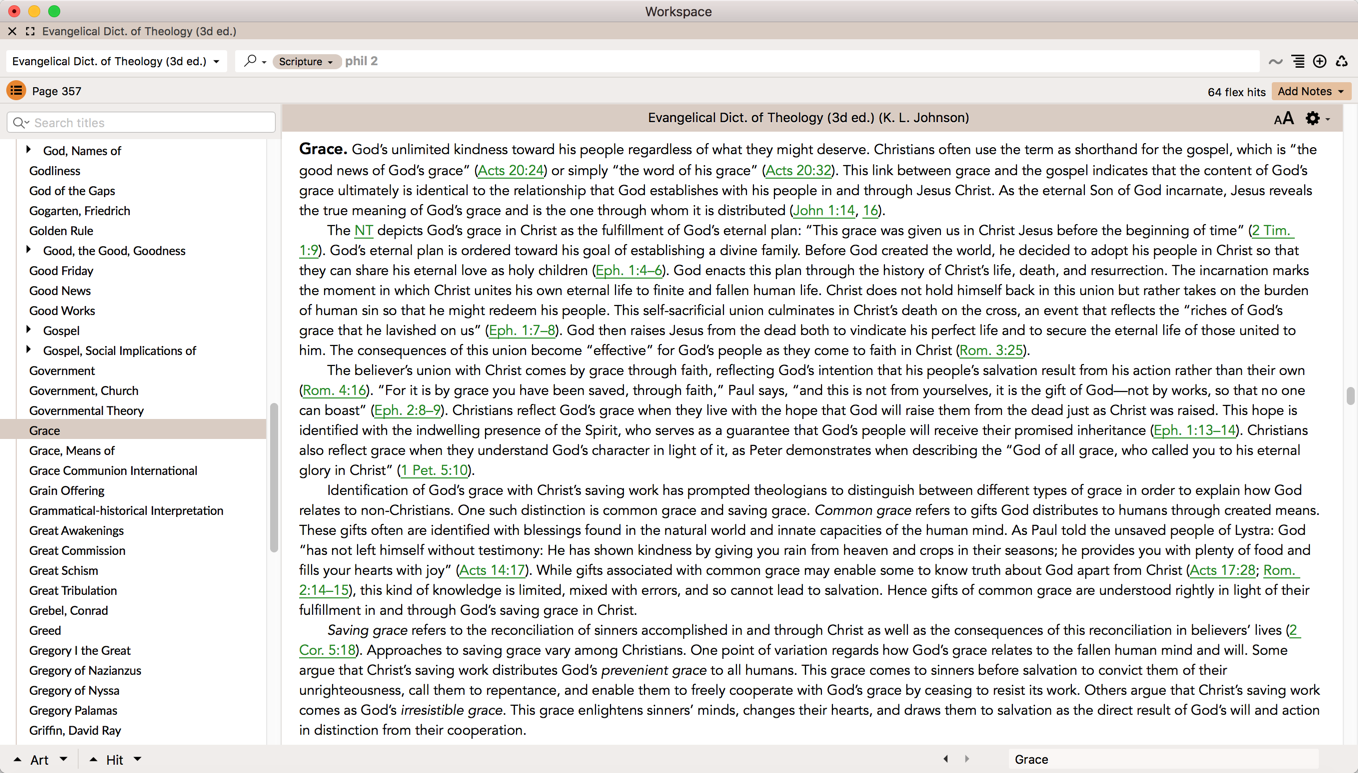Jump to previous Hit with up arrow
Viewport: 1358px width, 773px height.
click(93, 760)
